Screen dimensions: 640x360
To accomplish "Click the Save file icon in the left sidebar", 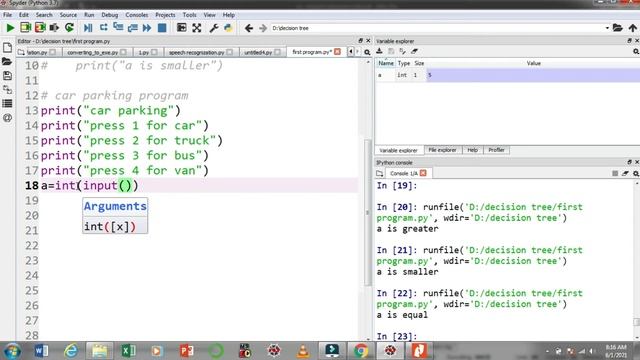I will [7, 76].
